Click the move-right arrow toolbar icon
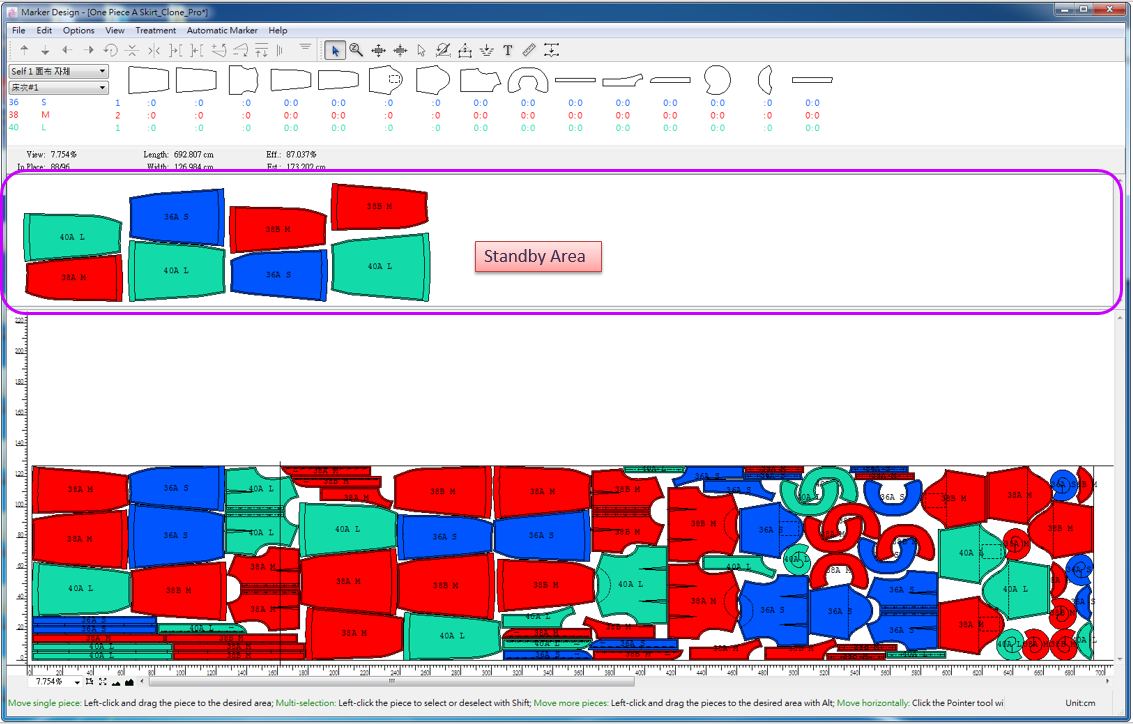The width and height of the screenshot is (1133, 724). click(x=88, y=50)
